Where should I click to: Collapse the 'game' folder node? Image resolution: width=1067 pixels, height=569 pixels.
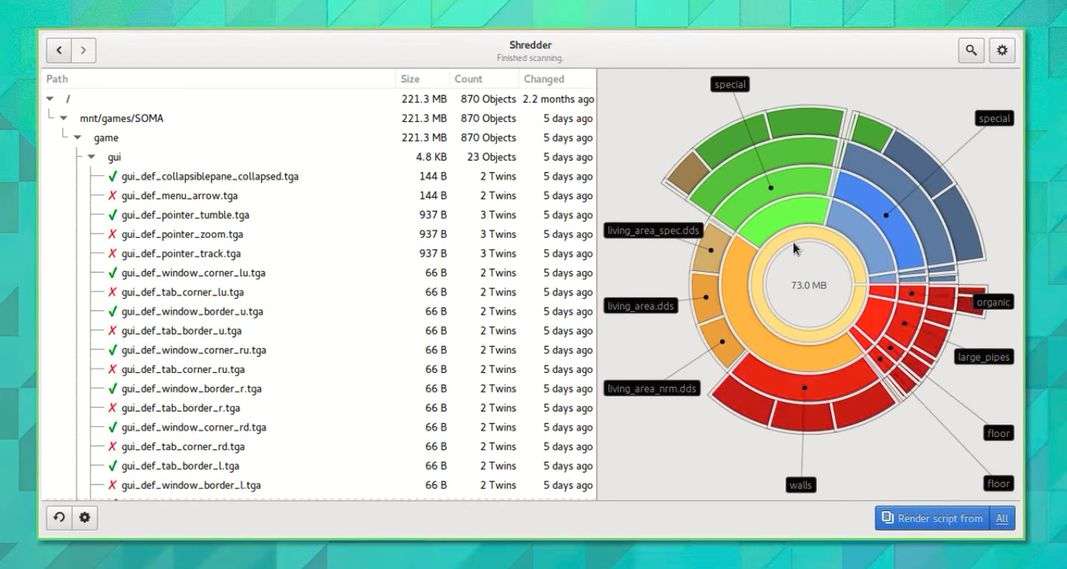pos(78,137)
